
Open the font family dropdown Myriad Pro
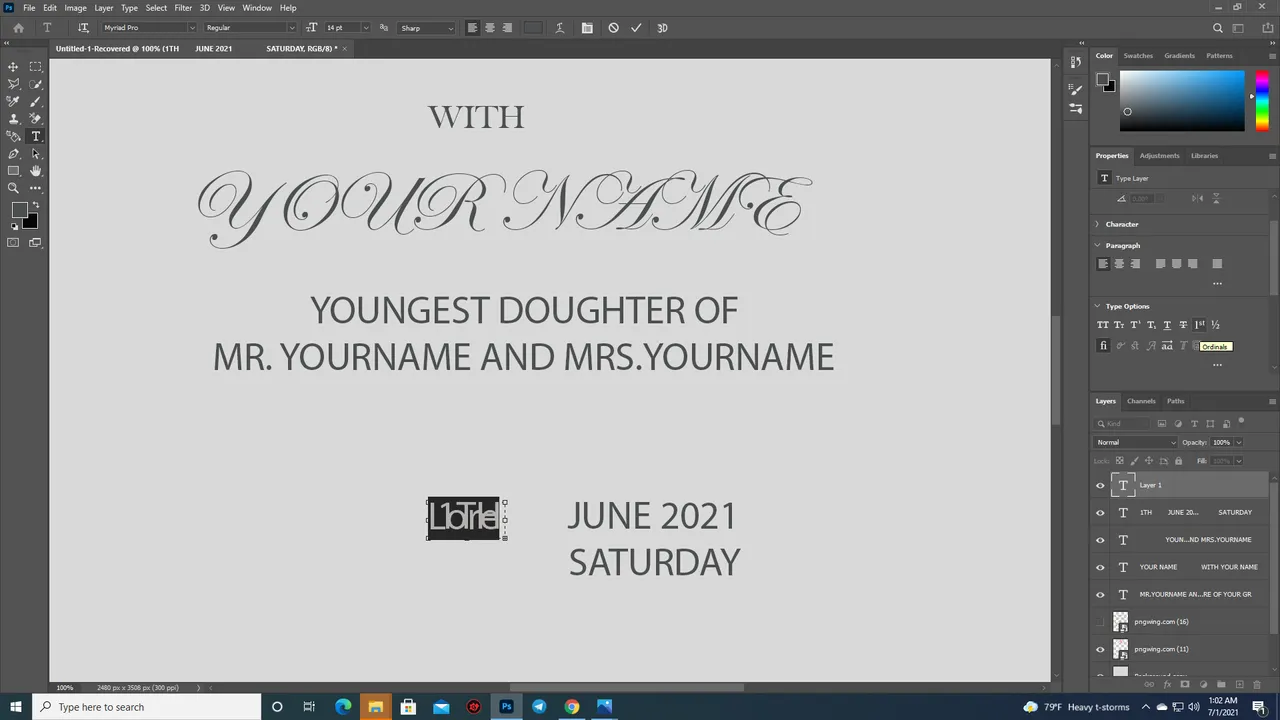tap(148, 28)
